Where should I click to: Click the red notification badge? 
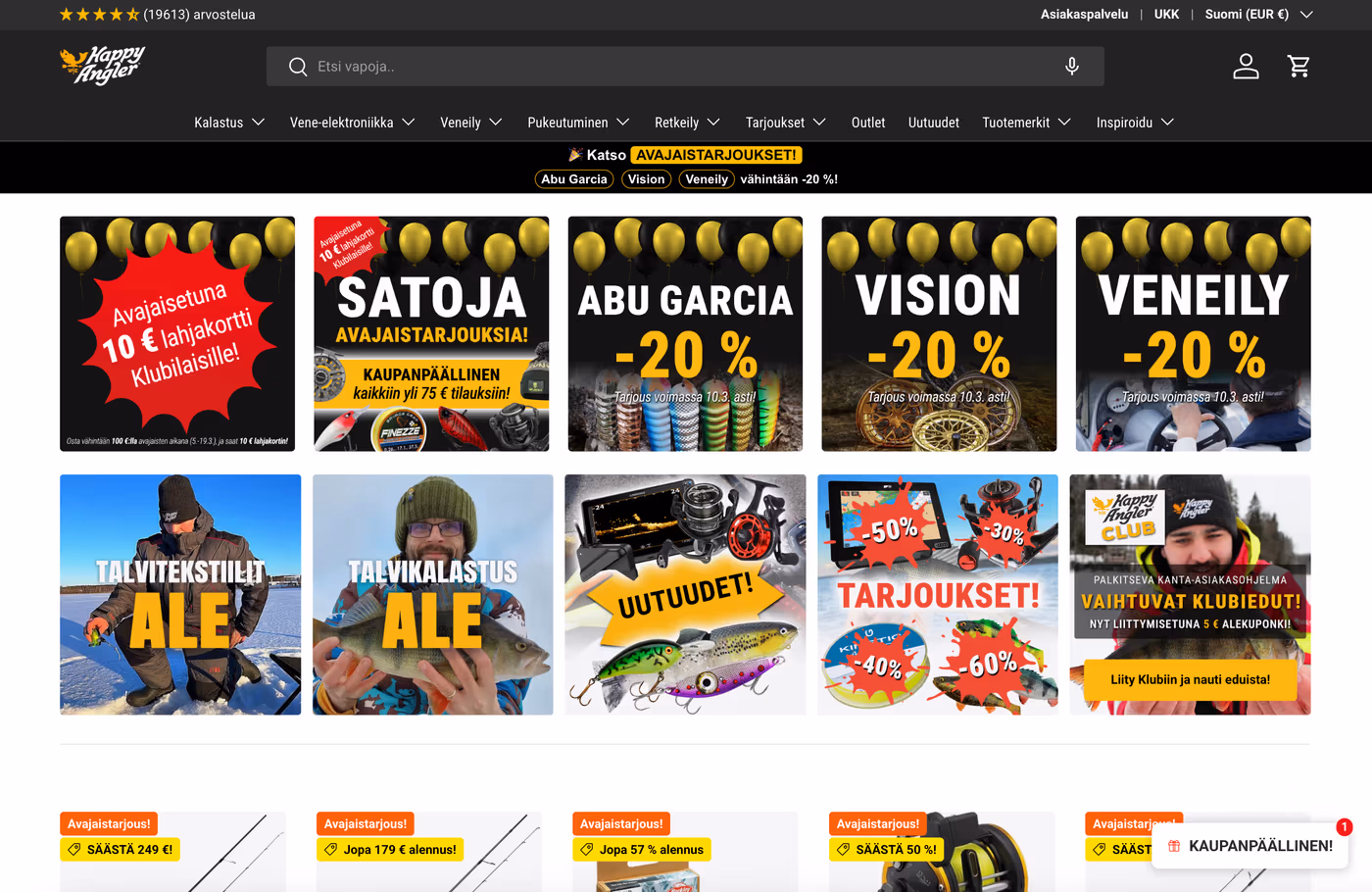1345,827
